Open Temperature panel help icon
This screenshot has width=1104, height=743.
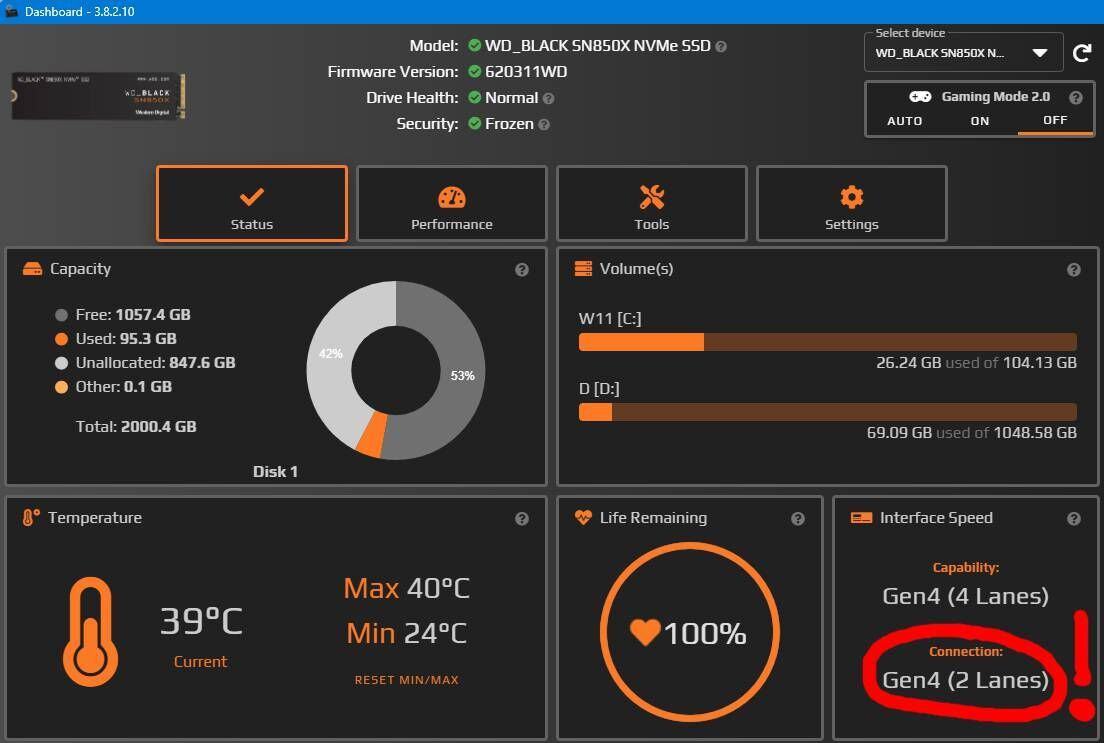tap(522, 519)
